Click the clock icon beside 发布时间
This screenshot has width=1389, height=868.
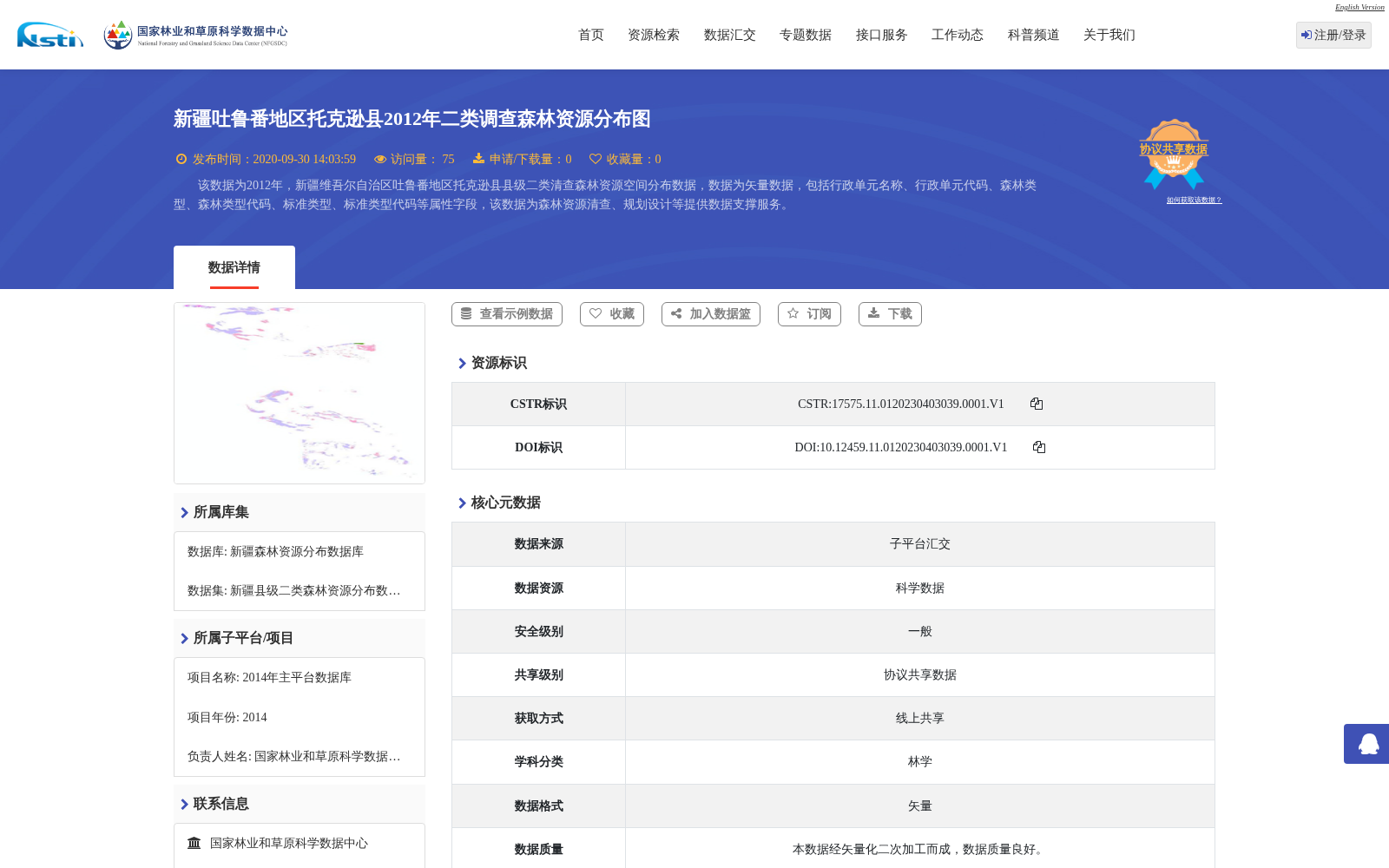tap(181, 159)
